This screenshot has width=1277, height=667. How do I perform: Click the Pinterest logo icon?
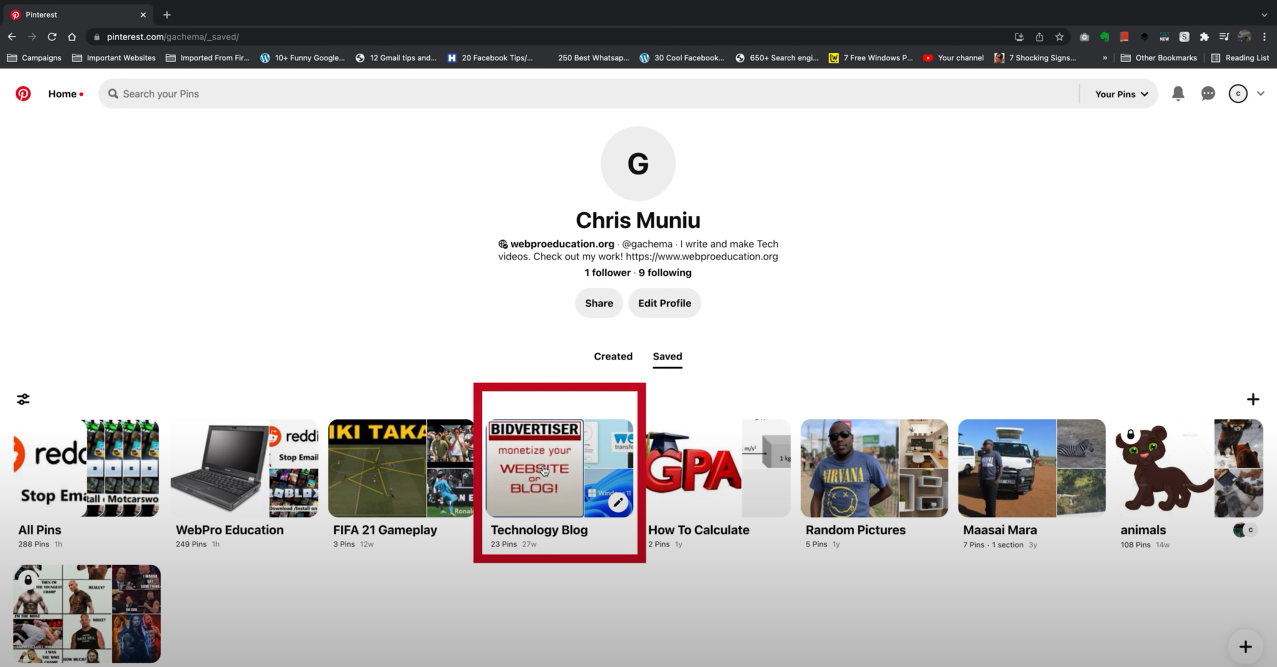[23, 94]
